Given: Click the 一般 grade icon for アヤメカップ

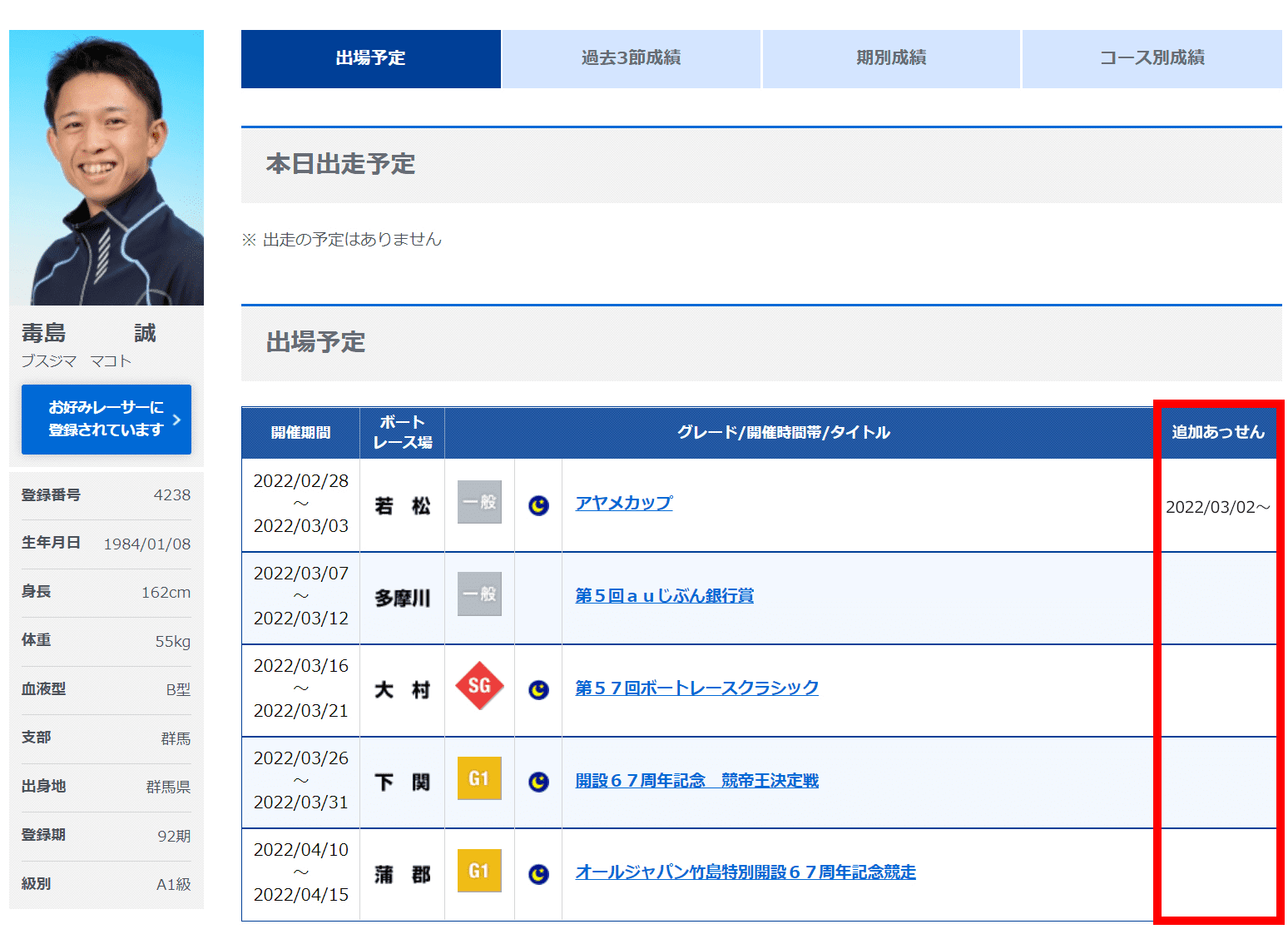Looking at the screenshot, I should click(x=478, y=502).
